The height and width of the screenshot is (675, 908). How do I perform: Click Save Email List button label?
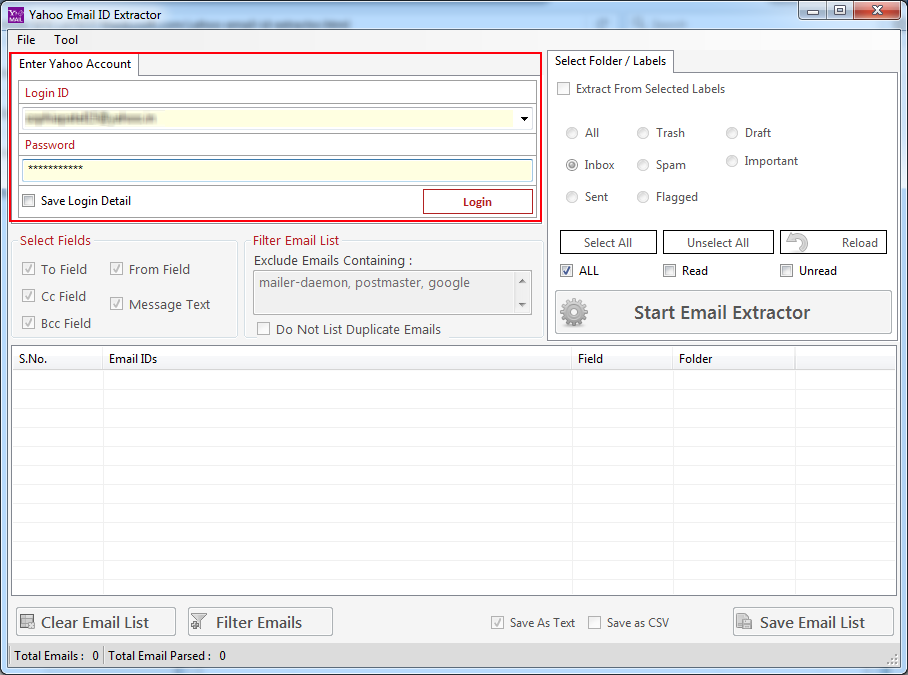812,622
